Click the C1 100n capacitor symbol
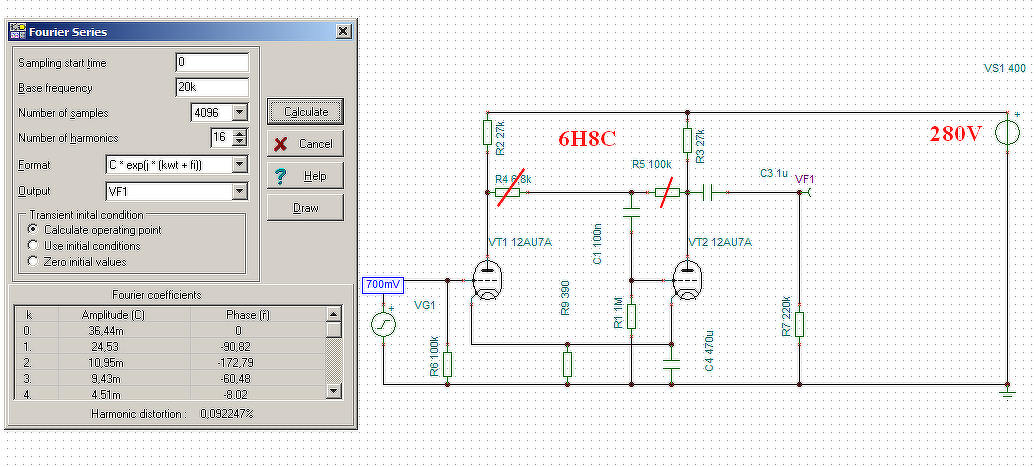The height and width of the screenshot is (467, 1034). click(x=632, y=214)
